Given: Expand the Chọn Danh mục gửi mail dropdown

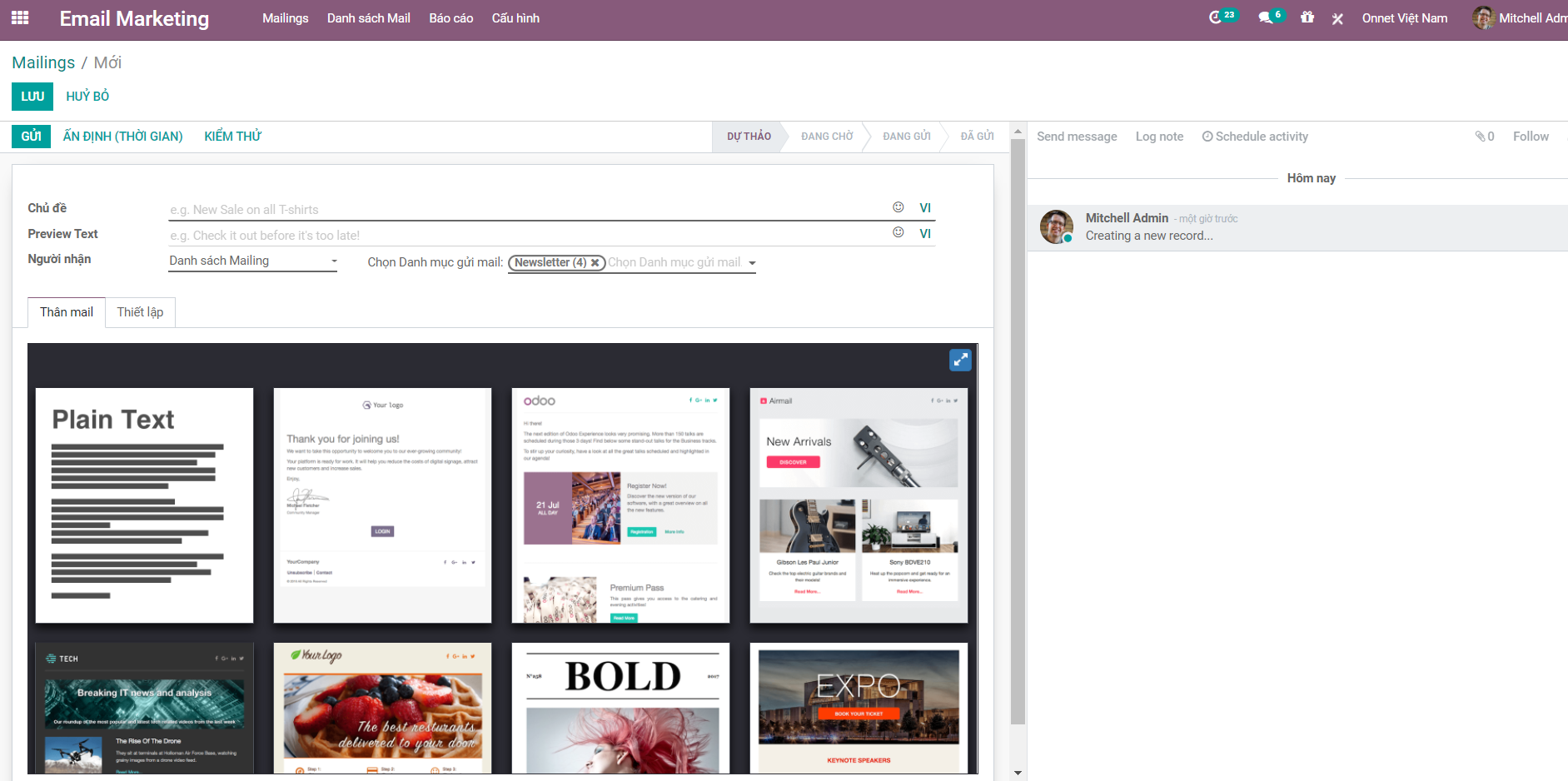Looking at the screenshot, I should (x=752, y=263).
